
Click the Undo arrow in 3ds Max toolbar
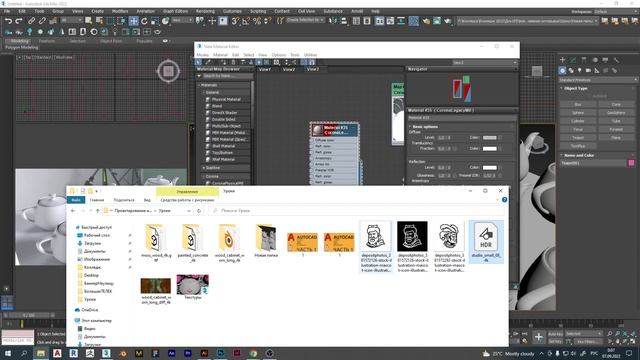[x=8, y=21]
